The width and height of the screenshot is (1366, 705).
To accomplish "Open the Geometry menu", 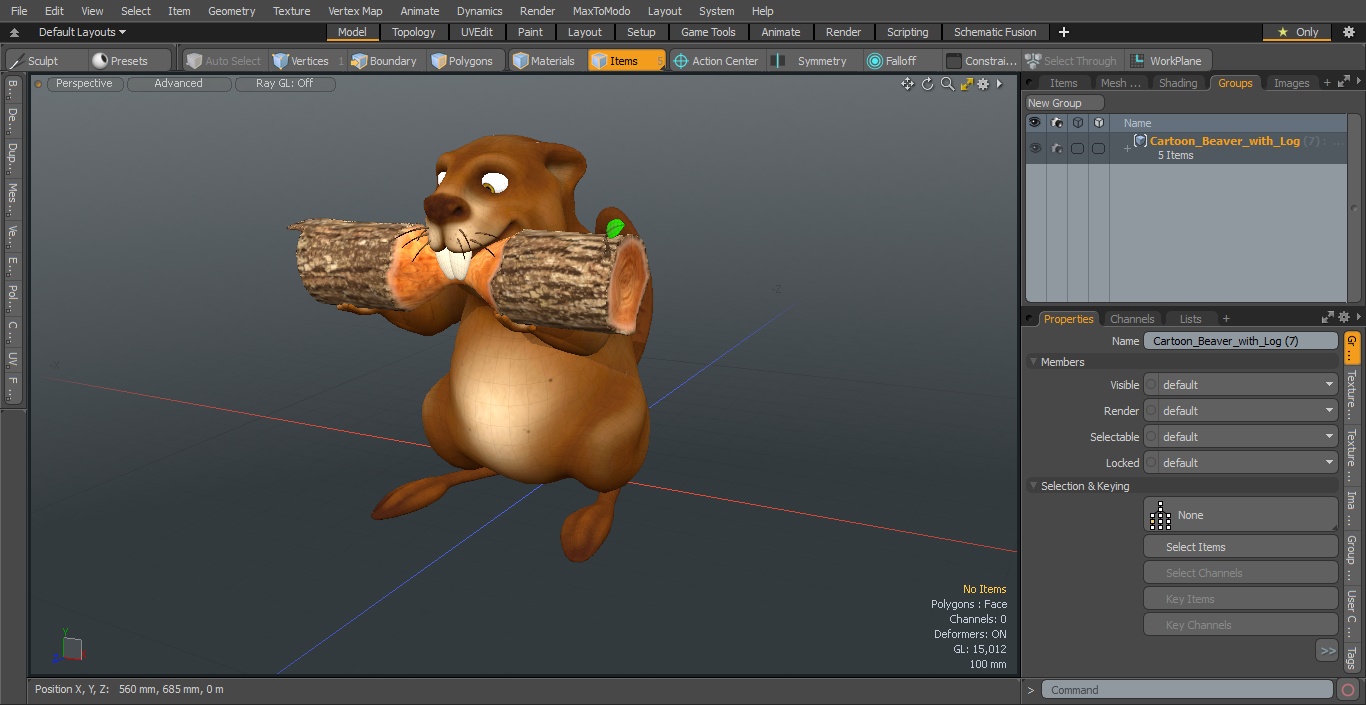I will pyautogui.click(x=232, y=11).
